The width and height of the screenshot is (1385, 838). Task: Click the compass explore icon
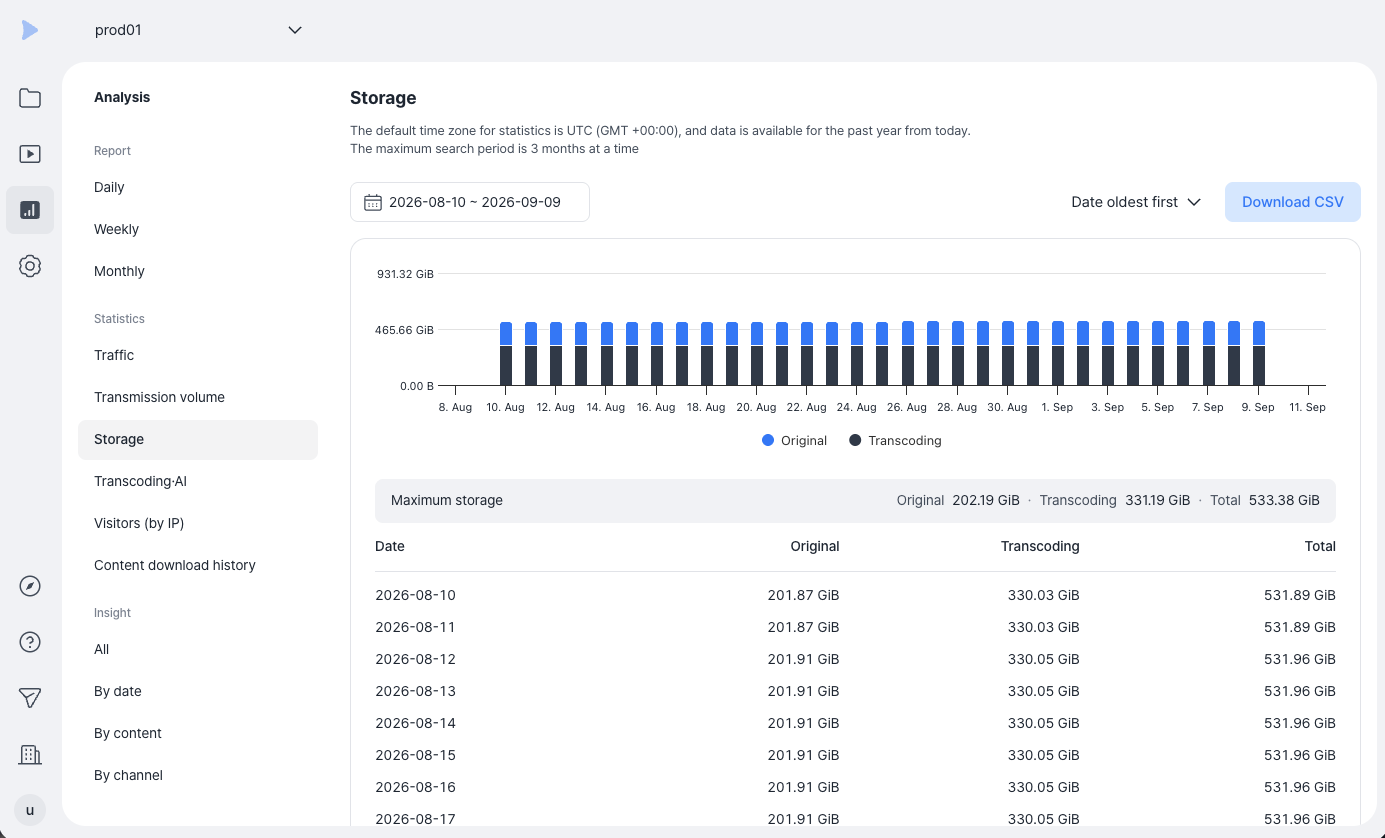(30, 586)
